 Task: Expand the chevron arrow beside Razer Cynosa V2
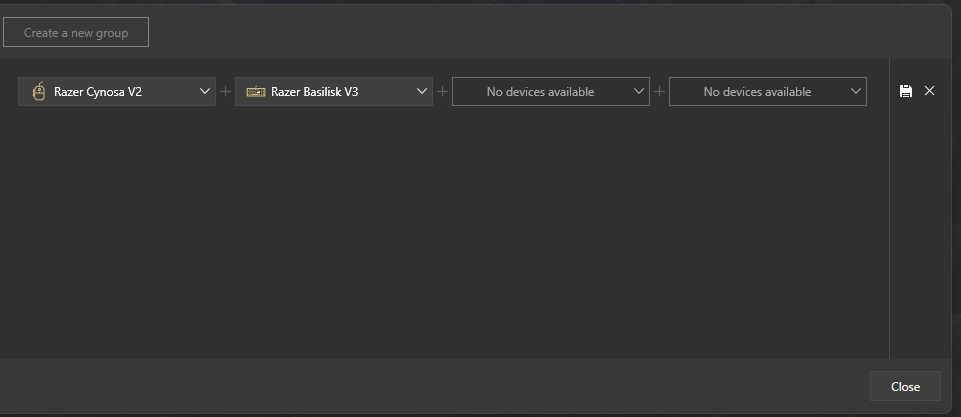(x=205, y=92)
